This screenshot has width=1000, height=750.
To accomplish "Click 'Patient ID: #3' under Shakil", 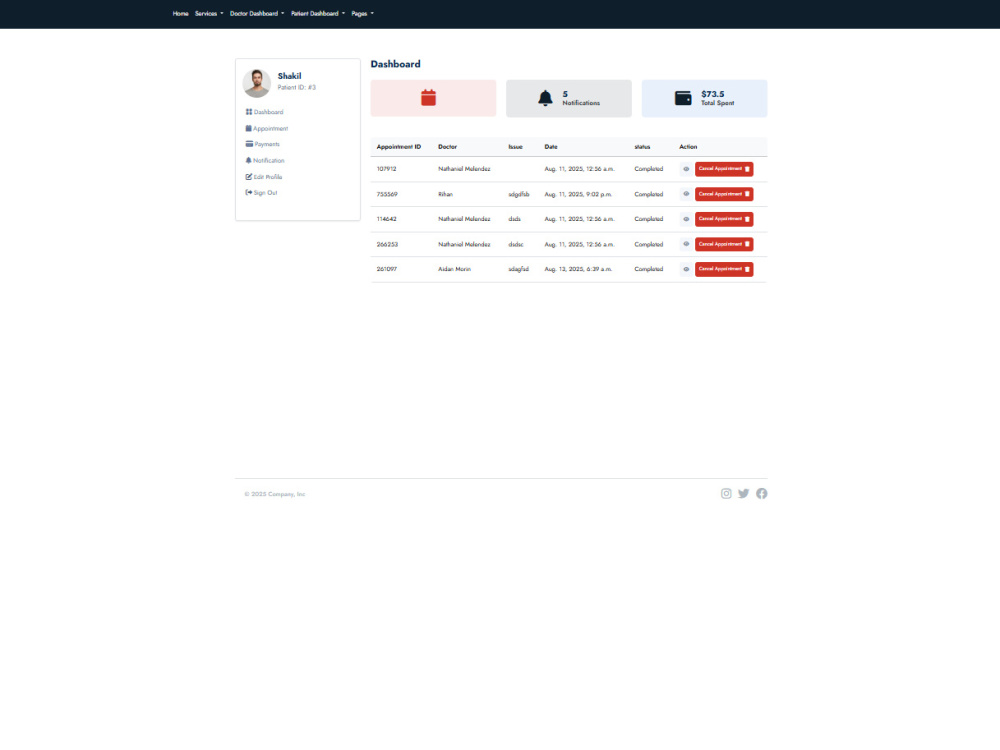I will 297,87.
